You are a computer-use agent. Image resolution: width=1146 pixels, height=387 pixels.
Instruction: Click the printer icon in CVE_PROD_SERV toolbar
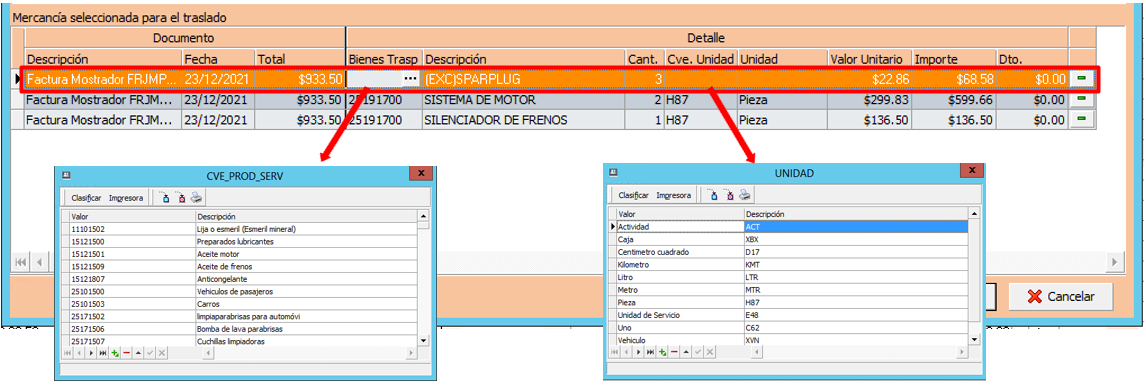point(196,198)
